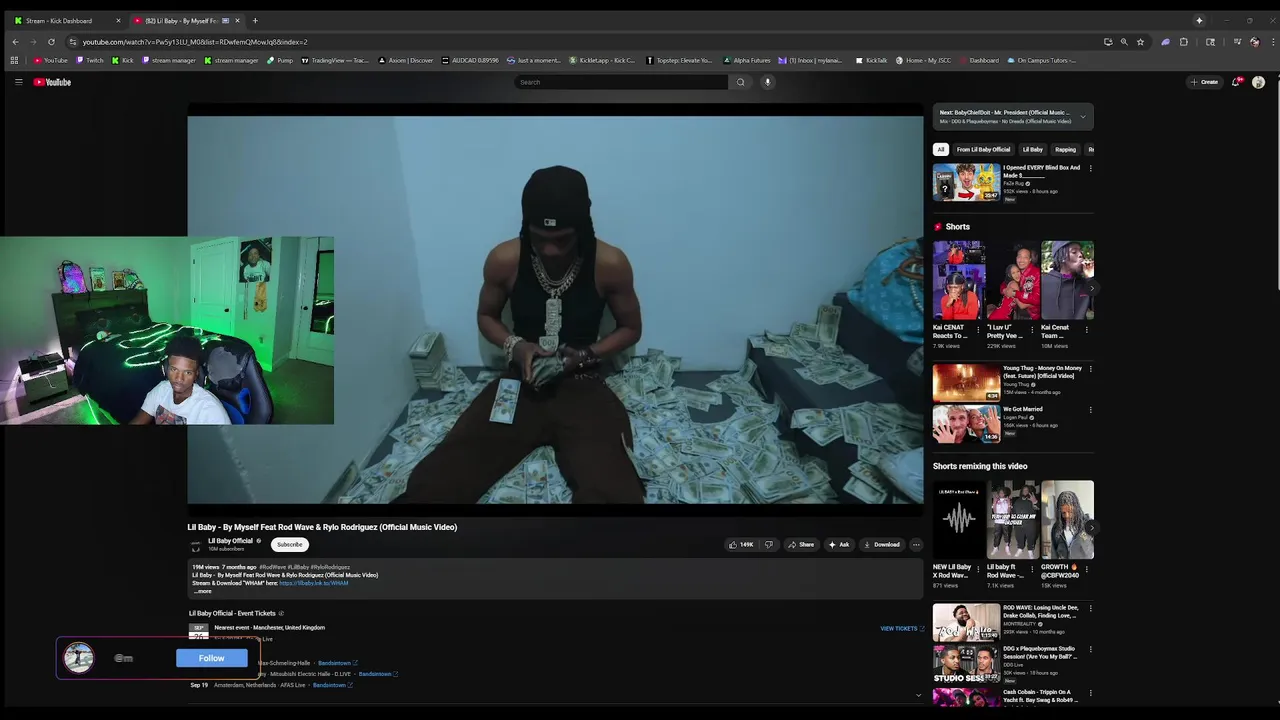Select From Lil Baby Official chip
1280x720 pixels.
pyautogui.click(x=983, y=149)
